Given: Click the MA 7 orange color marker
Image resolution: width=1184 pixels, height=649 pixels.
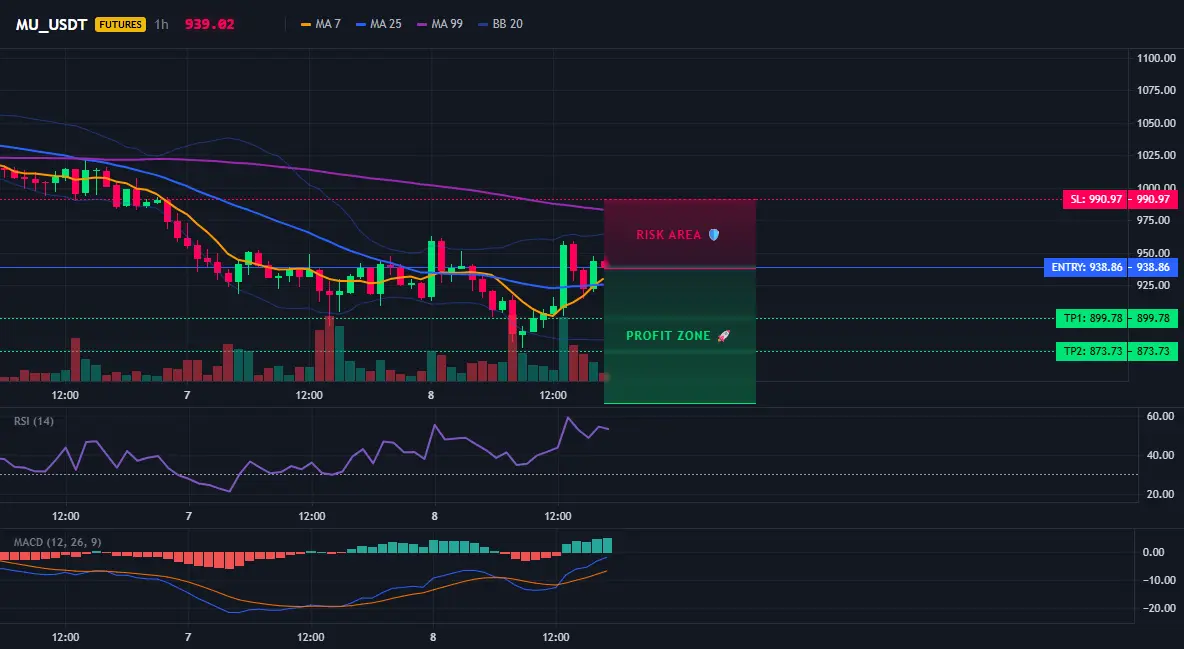Looking at the screenshot, I should click(x=306, y=24).
